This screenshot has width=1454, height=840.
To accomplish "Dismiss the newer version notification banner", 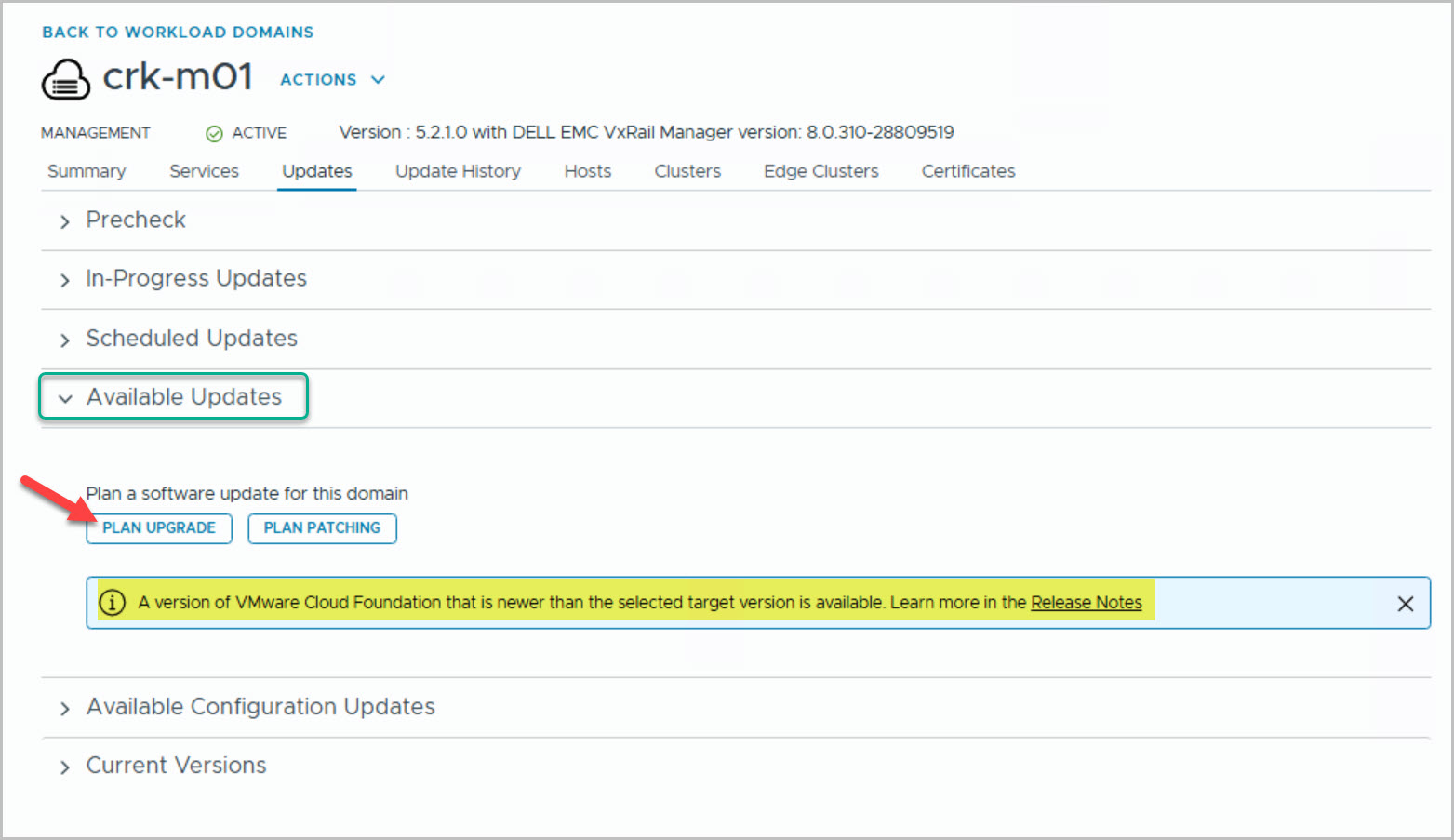I will tap(1405, 604).
